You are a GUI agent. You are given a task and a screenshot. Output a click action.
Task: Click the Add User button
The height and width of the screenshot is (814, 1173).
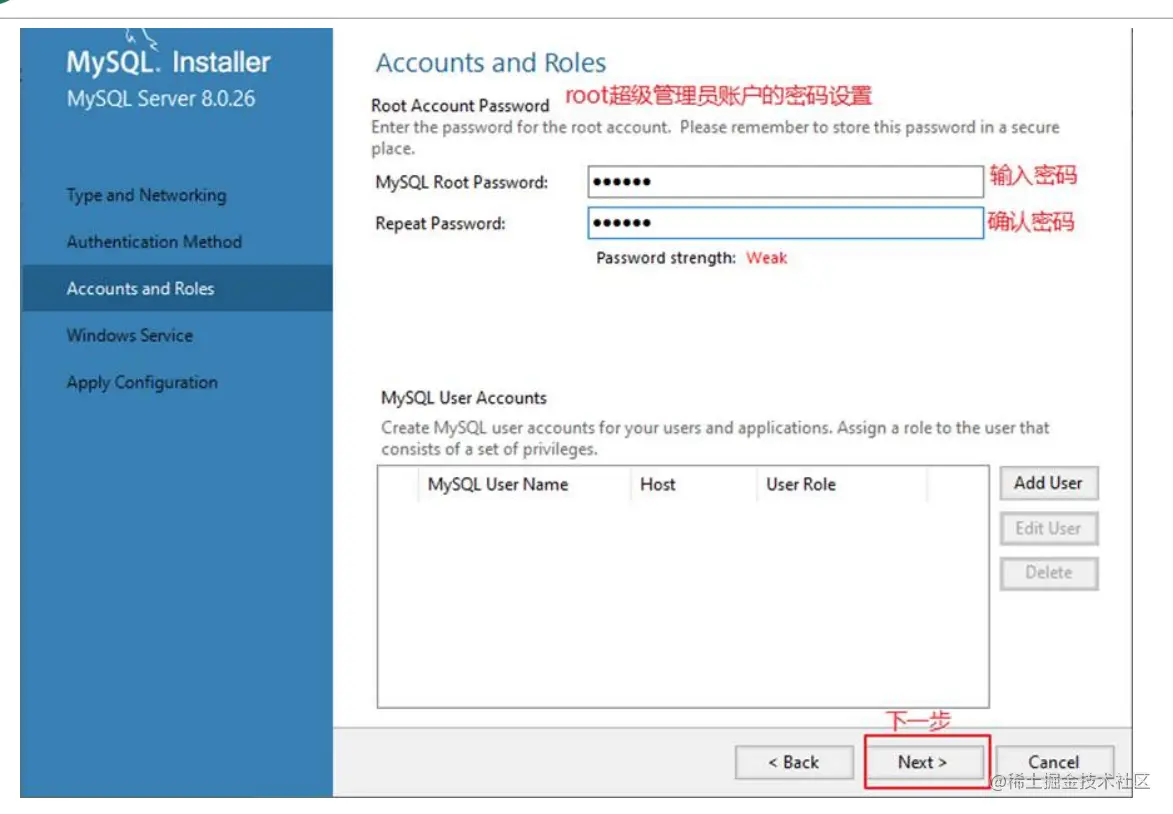(1048, 483)
